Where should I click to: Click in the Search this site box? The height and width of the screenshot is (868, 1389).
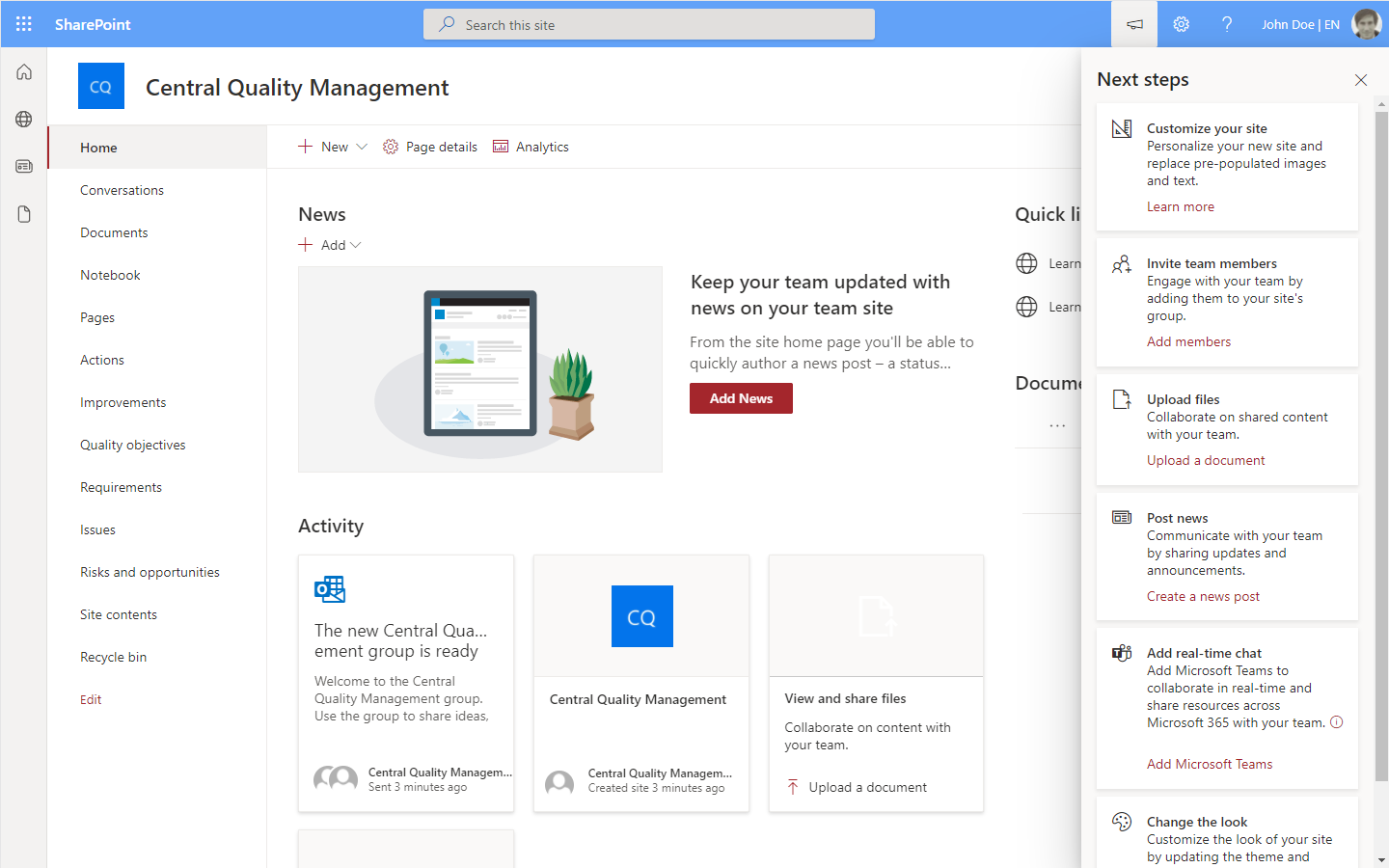pos(649,24)
